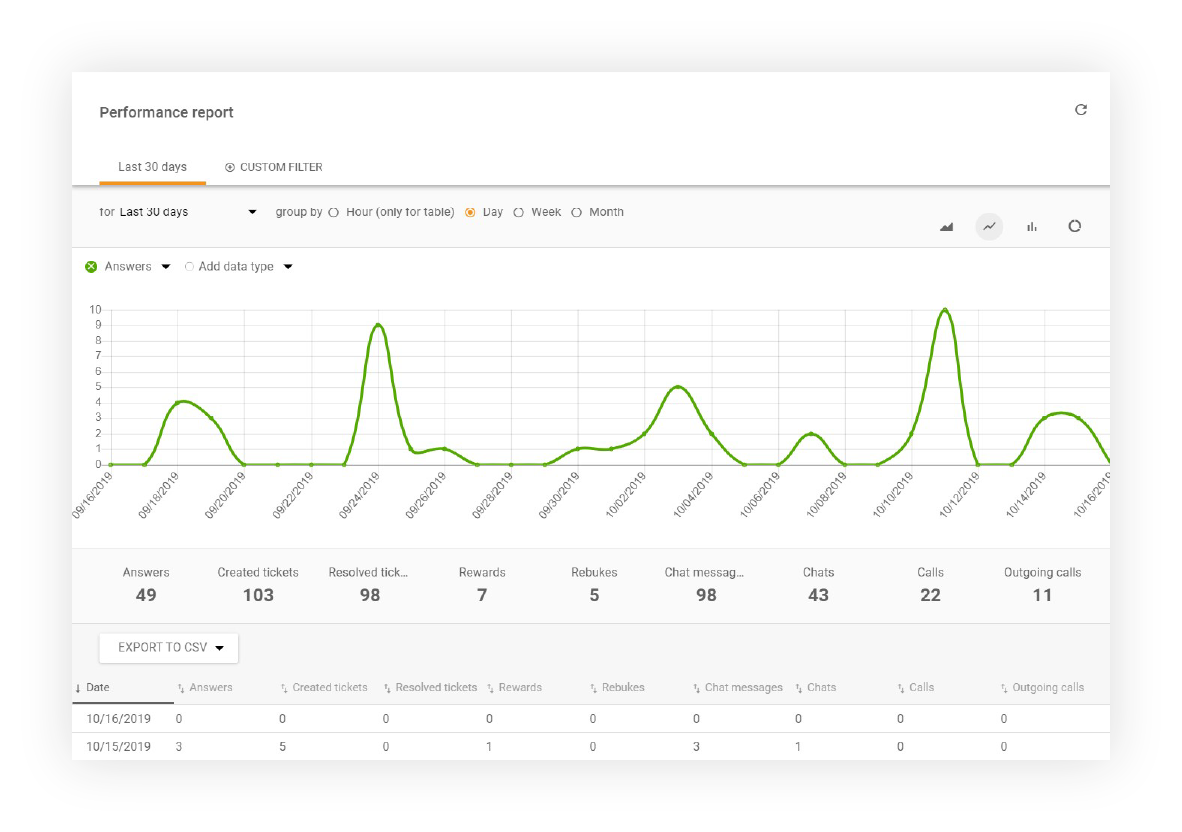Click the Custom Filter funnel icon
Viewport: 1182px width, 832px height.
(230, 167)
